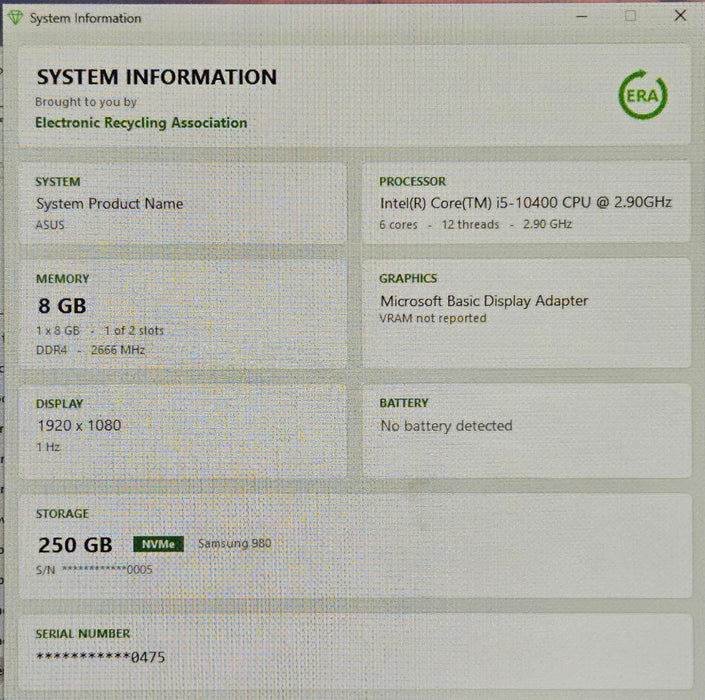Screen dimensions: 705x700
Task: Close the System Information window
Action: click(x=680, y=16)
